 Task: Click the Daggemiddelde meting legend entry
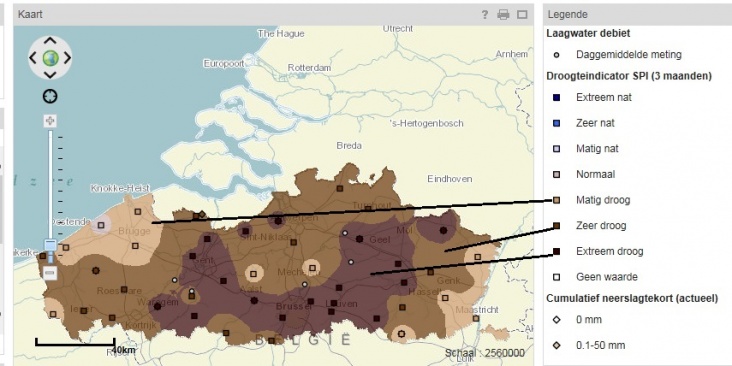click(x=628, y=55)
